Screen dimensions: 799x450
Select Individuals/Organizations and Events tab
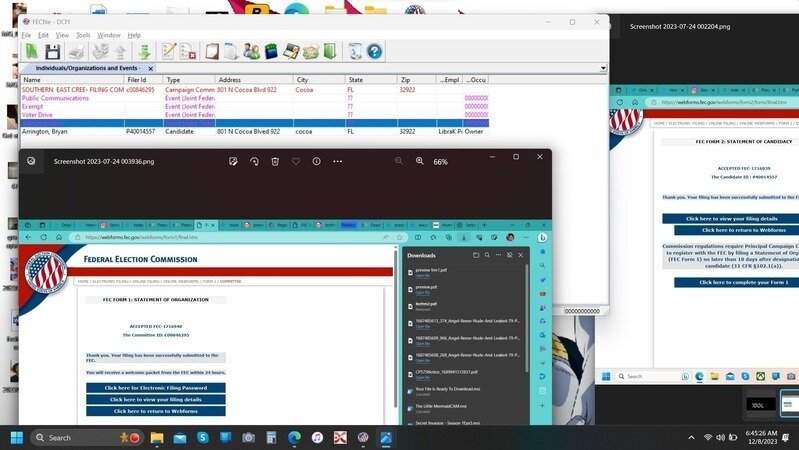pyautogui.click(x=88, y=68)
